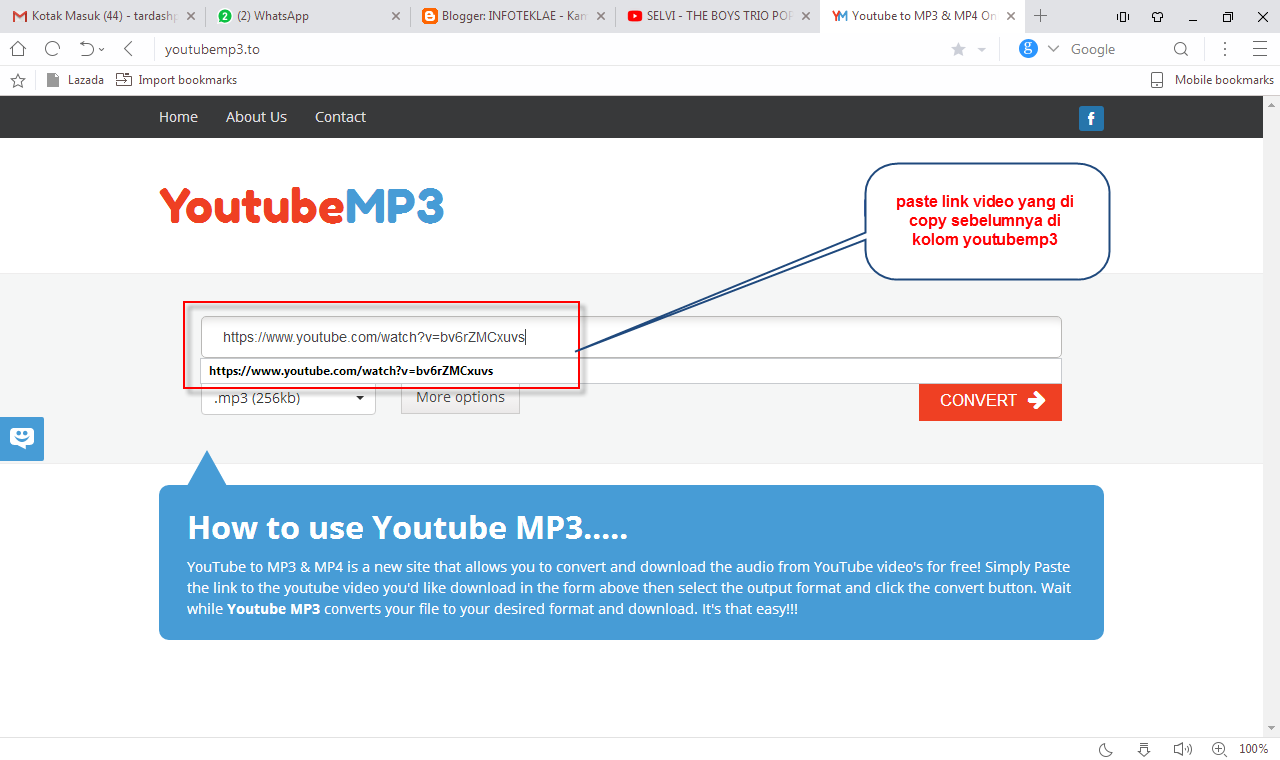Screen dimensions: 1280x760
Task: Click the How to use Youtube MP3 heading
Action: 407,527
